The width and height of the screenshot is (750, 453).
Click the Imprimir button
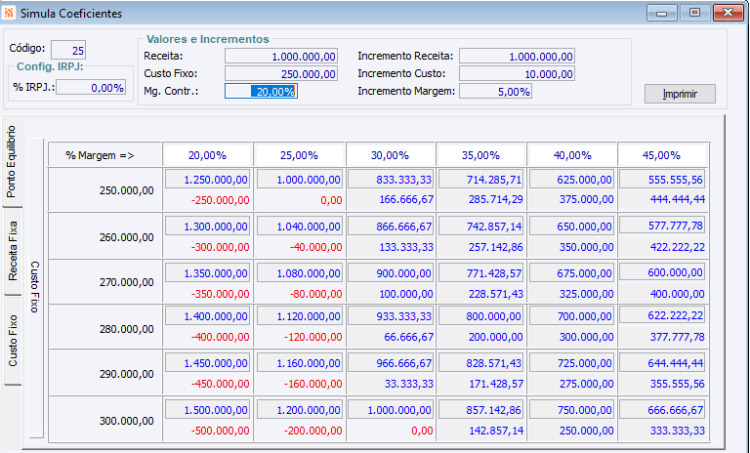coord(680,94)
